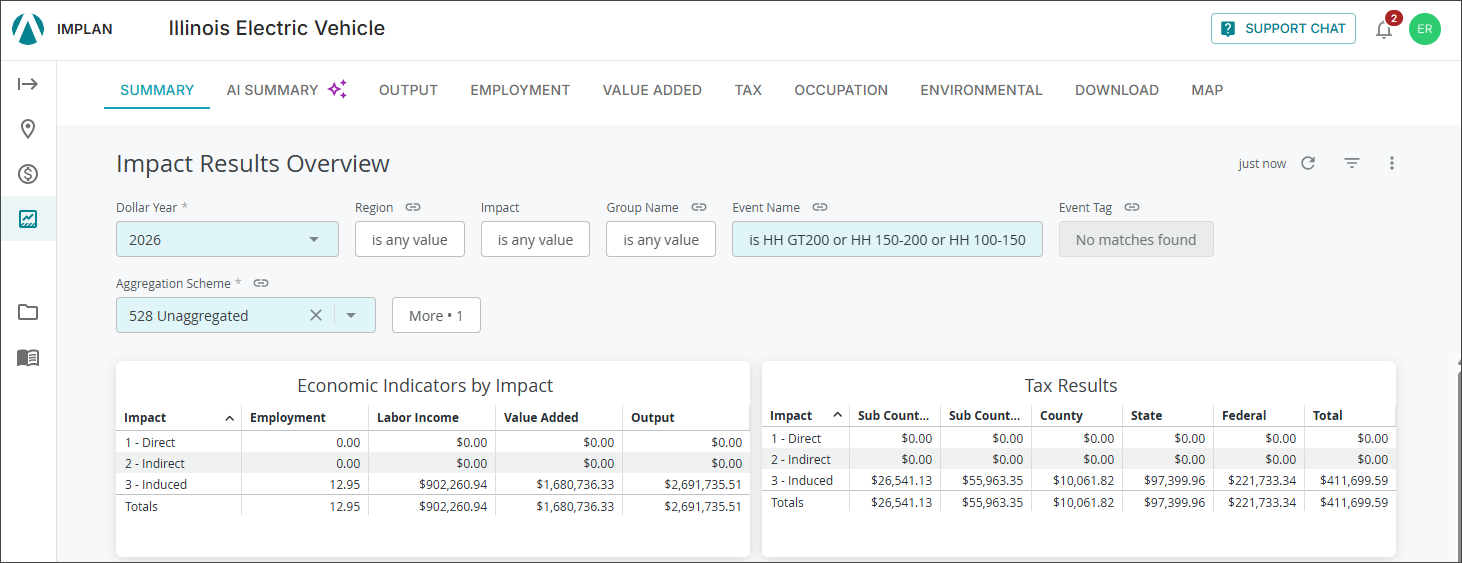
Task: Open the Impacts dollar sign icon
Action: coord(28,174)
